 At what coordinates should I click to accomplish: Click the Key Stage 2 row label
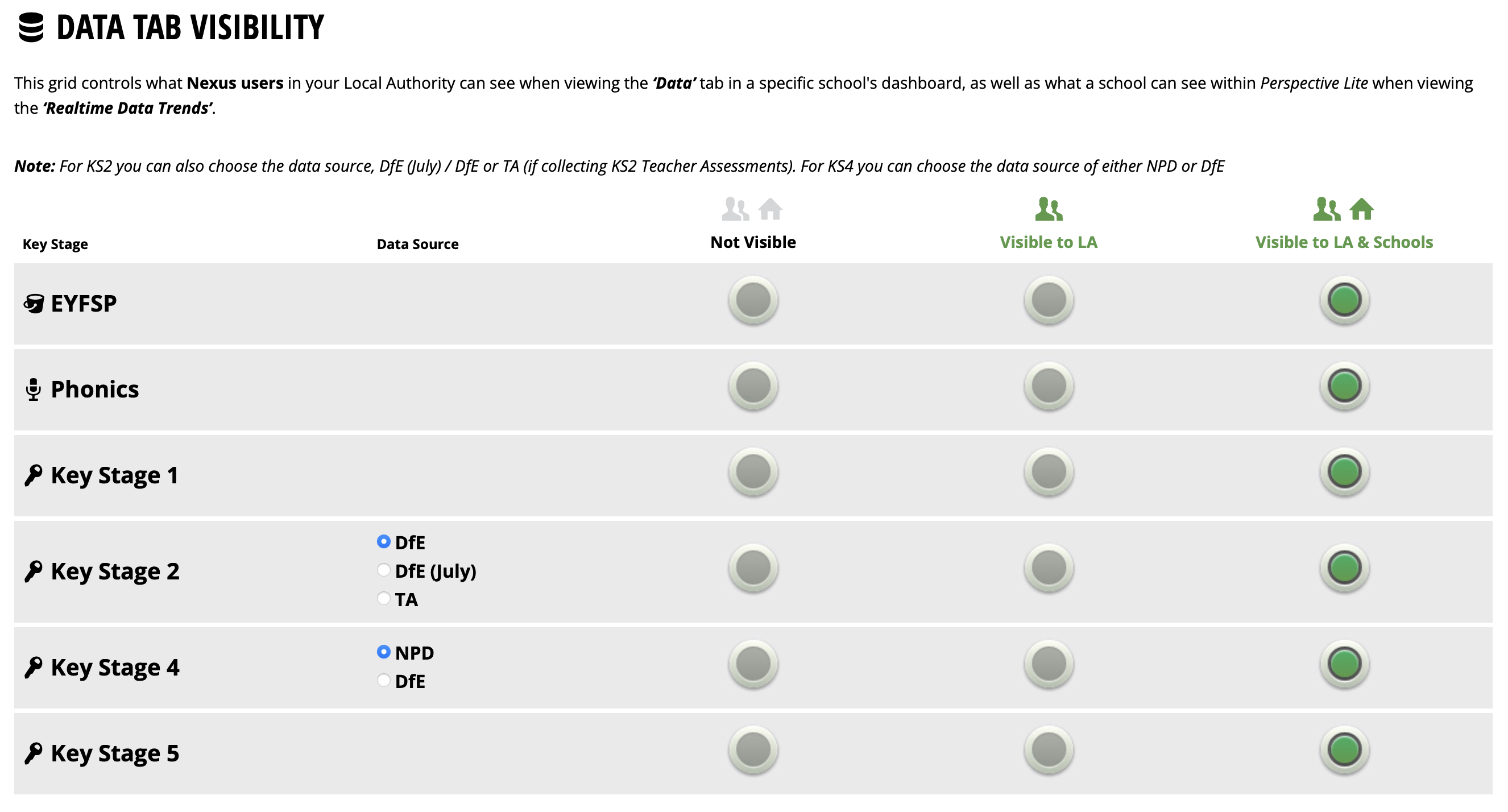(115, 571)
